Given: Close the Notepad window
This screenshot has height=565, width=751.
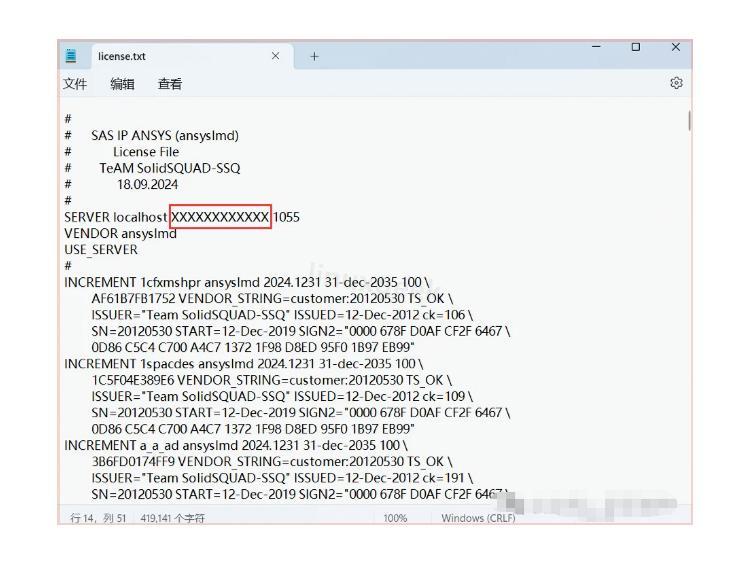Looking at the screenshot, I should point(676,48).
